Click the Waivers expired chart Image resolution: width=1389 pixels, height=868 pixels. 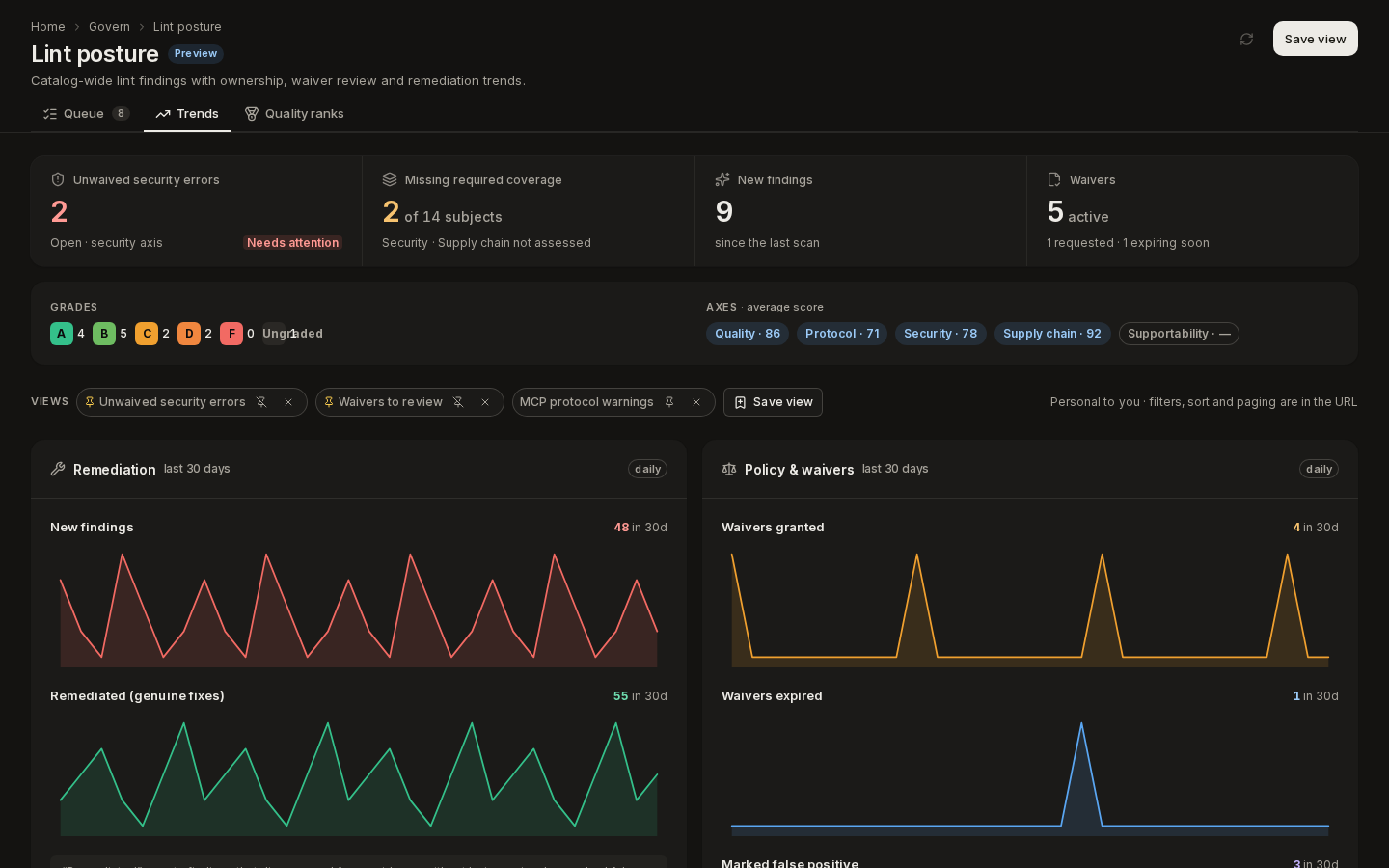[1030, 778]
